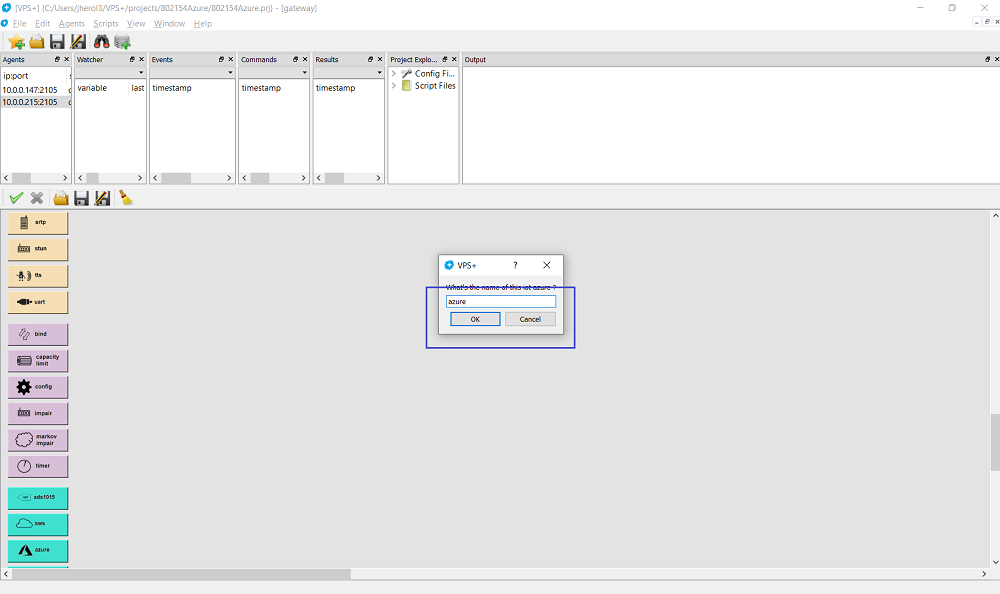Click the green checkmark validate icon

(x=16, y=198)
